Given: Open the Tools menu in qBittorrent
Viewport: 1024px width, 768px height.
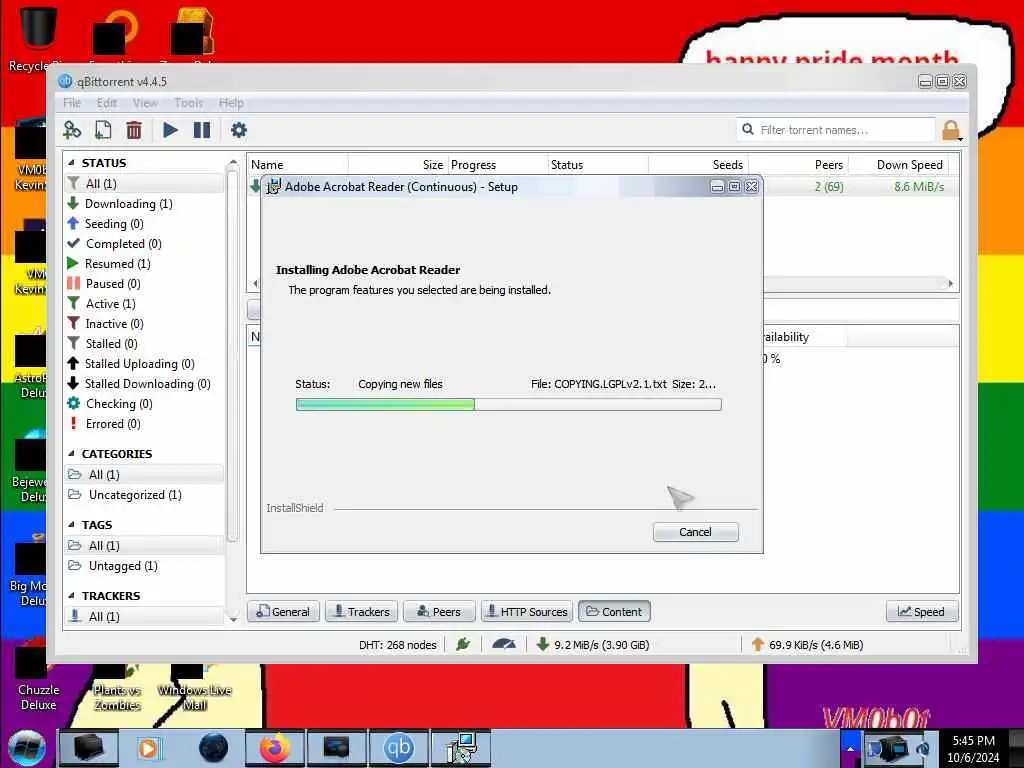Looking at the screenshot, I should pos(188,103).
